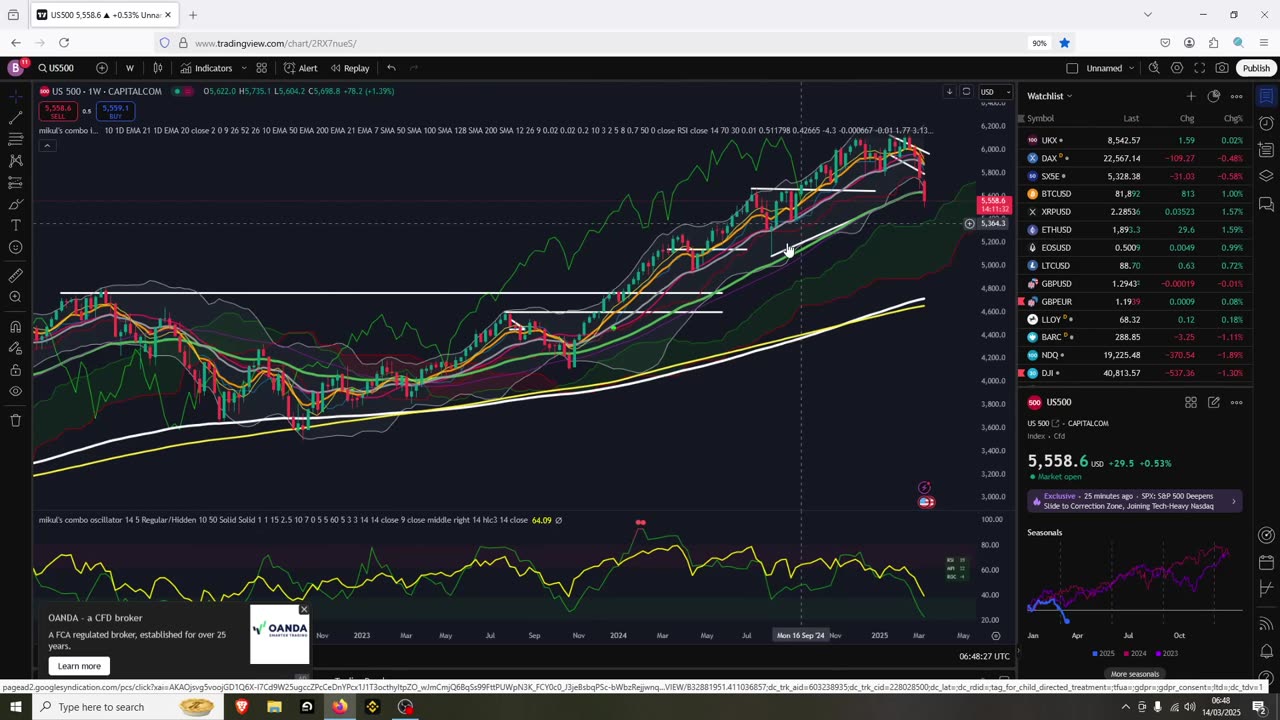
Task: Select BTCUSD row in watchlist
Action: tap(1135, 194)
